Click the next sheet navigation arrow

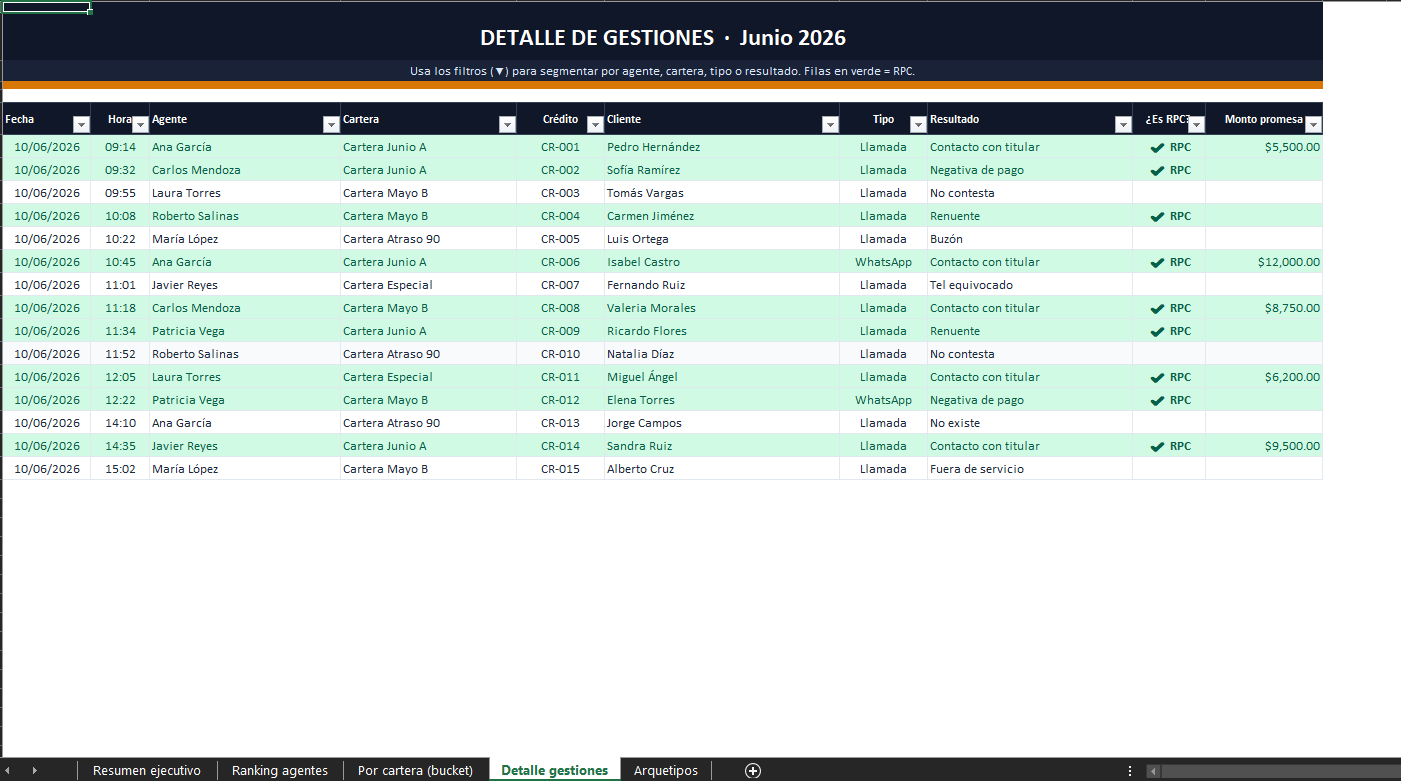pos(35,770)
